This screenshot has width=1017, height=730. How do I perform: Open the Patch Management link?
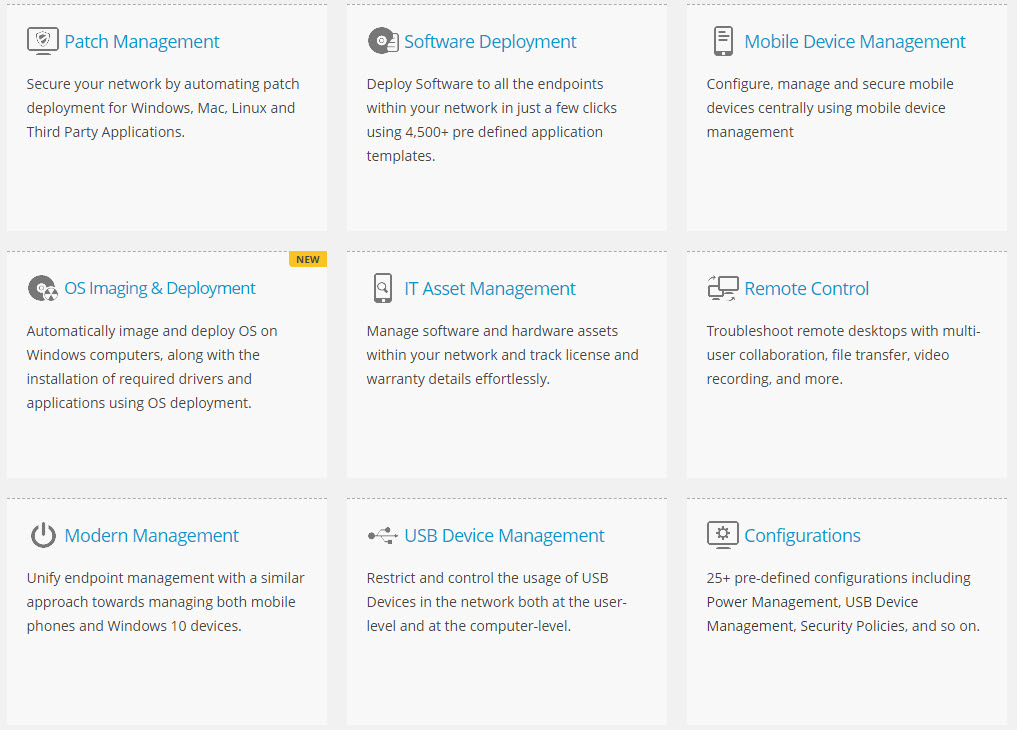point(141,41)
